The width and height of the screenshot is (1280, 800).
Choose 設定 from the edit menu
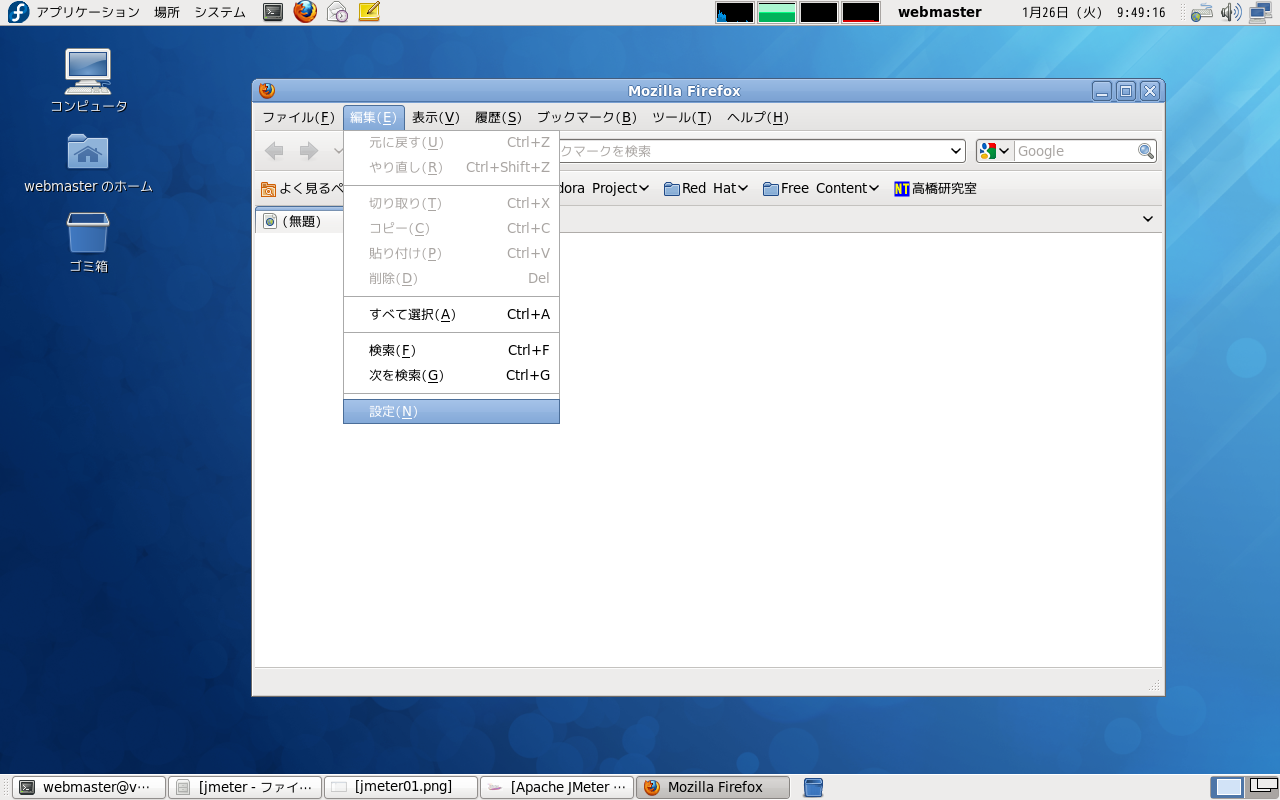pos(451,411)
